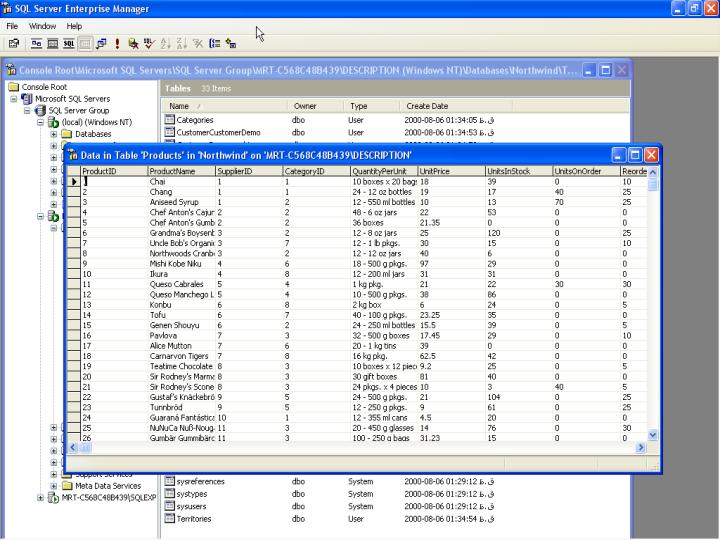The image size is (720, 540).
Task: Collapse the Microsoft SQL Servers tree node
Action: click(14, 99)
